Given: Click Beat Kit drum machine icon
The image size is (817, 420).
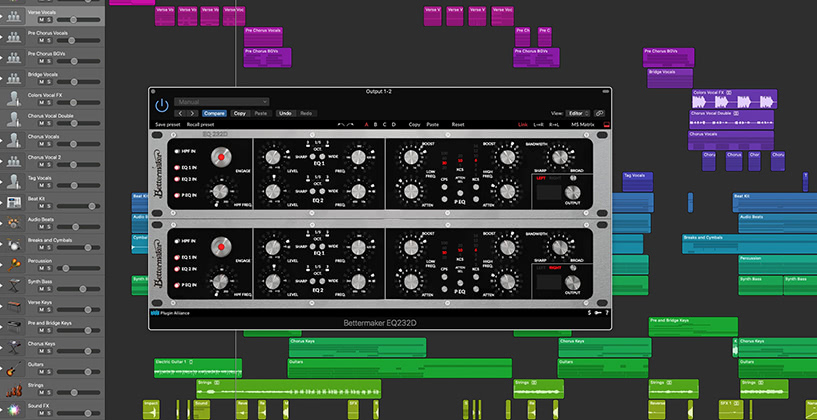Looking at the screenshot, I should pos(14,202).
